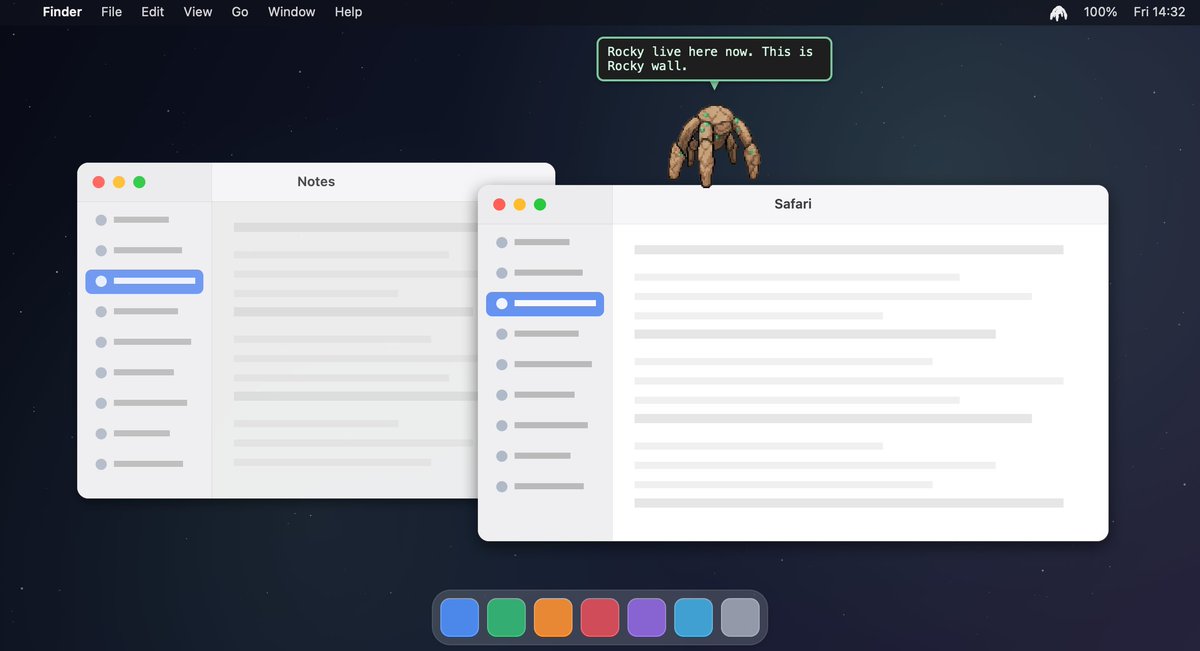Viewport: 1200px width, 651px height.
Task: Click the 100% battery indicator
Action: coord(1100,12)
